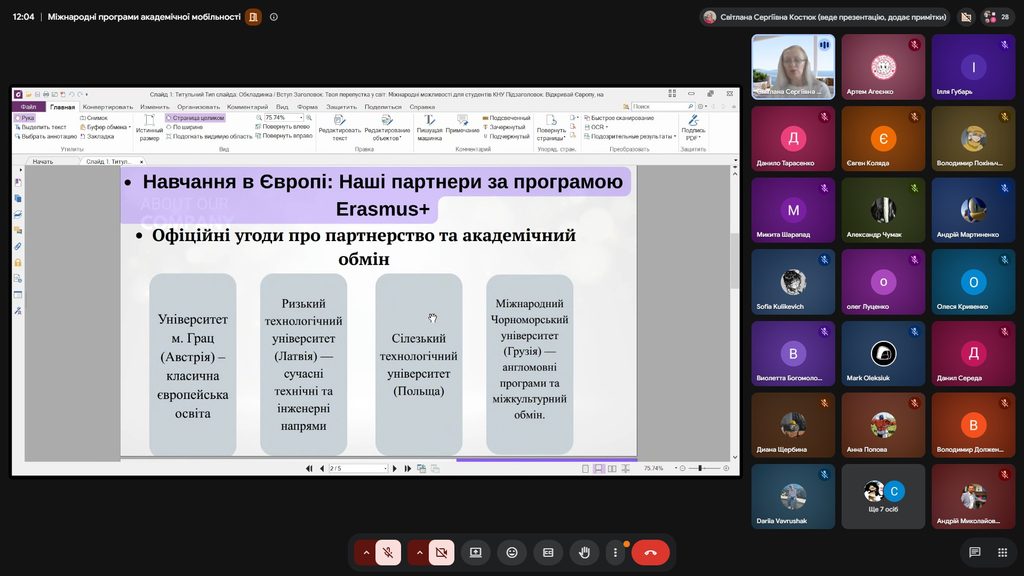The width and height of the screenshot is (1024, 576).
Task: Go to next page in PDF viewer
Action: pyautogui.click(x=394, y=468)
